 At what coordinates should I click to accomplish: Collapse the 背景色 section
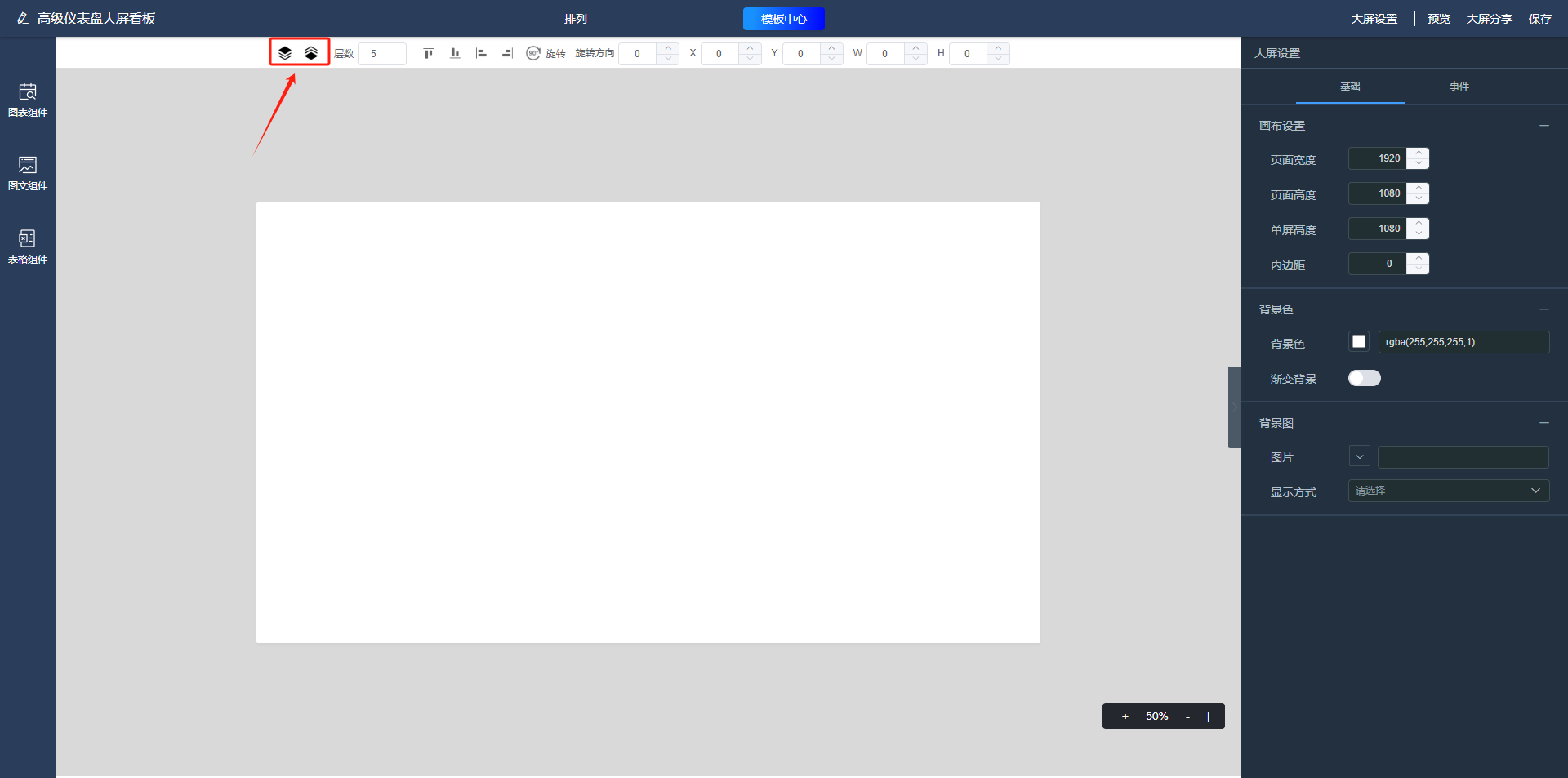tap(1544, 309)
